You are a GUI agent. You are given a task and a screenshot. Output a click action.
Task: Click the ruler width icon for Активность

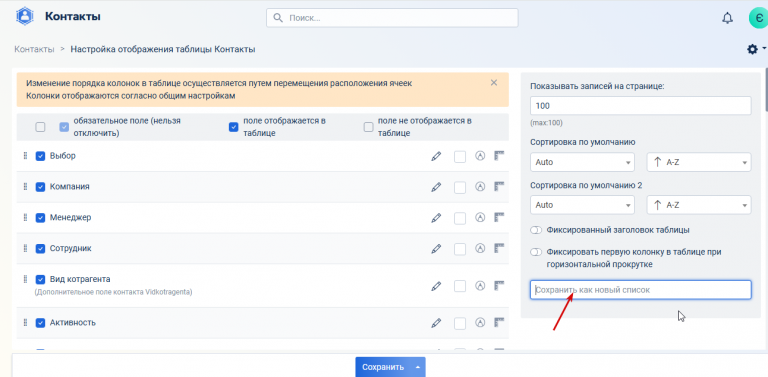[x=499, y=323]
